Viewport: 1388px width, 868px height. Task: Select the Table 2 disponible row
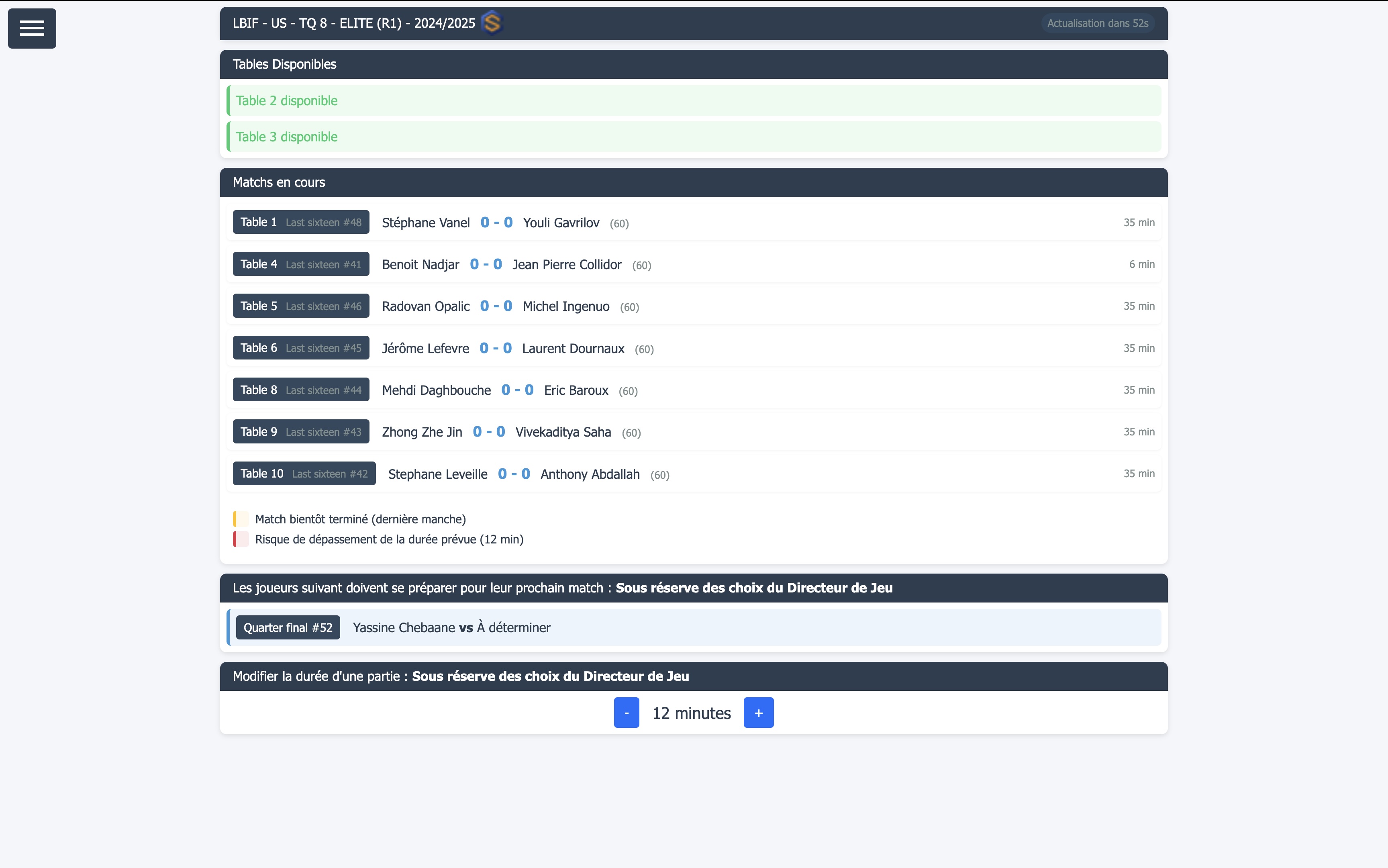click(x=694, y=101)
